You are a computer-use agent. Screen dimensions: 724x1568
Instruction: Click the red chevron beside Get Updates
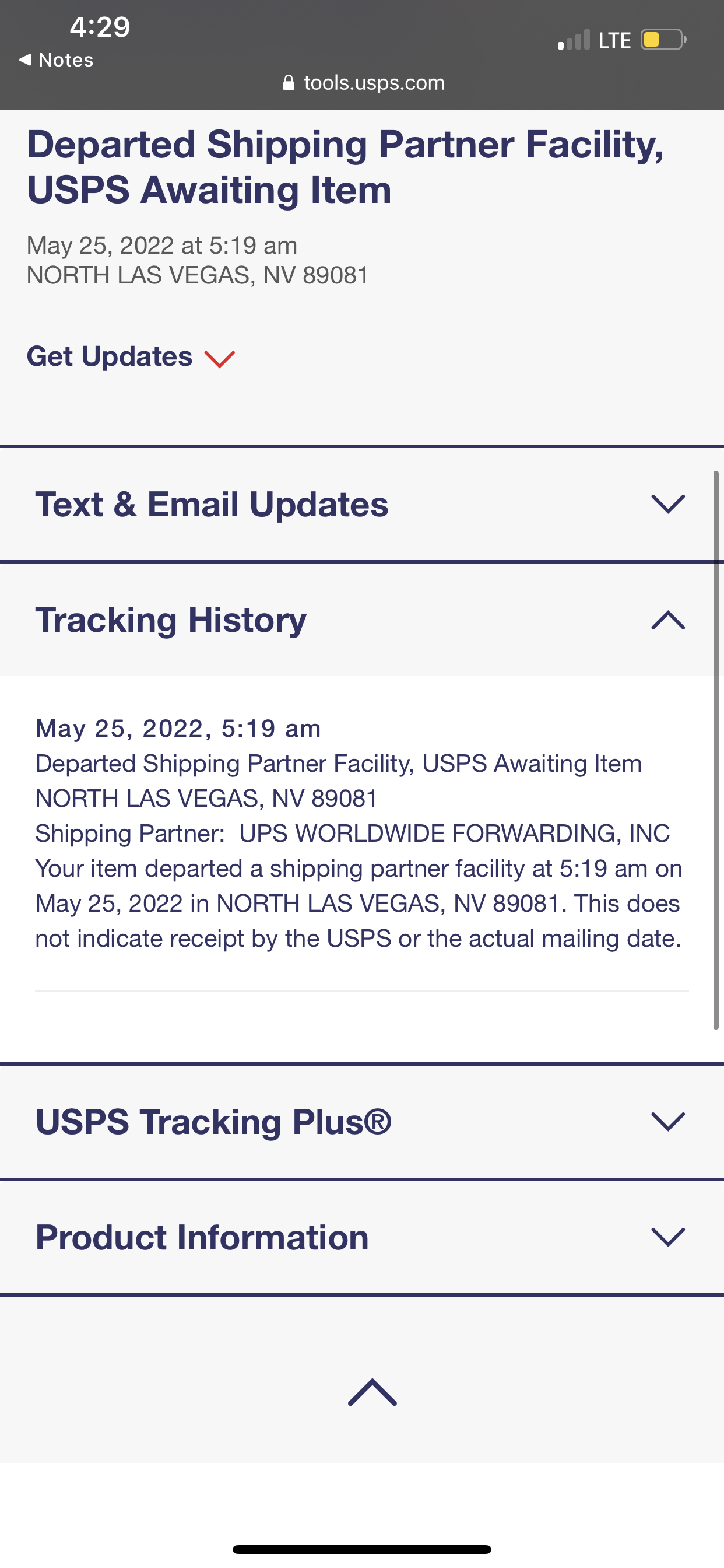tap(220, 359)
